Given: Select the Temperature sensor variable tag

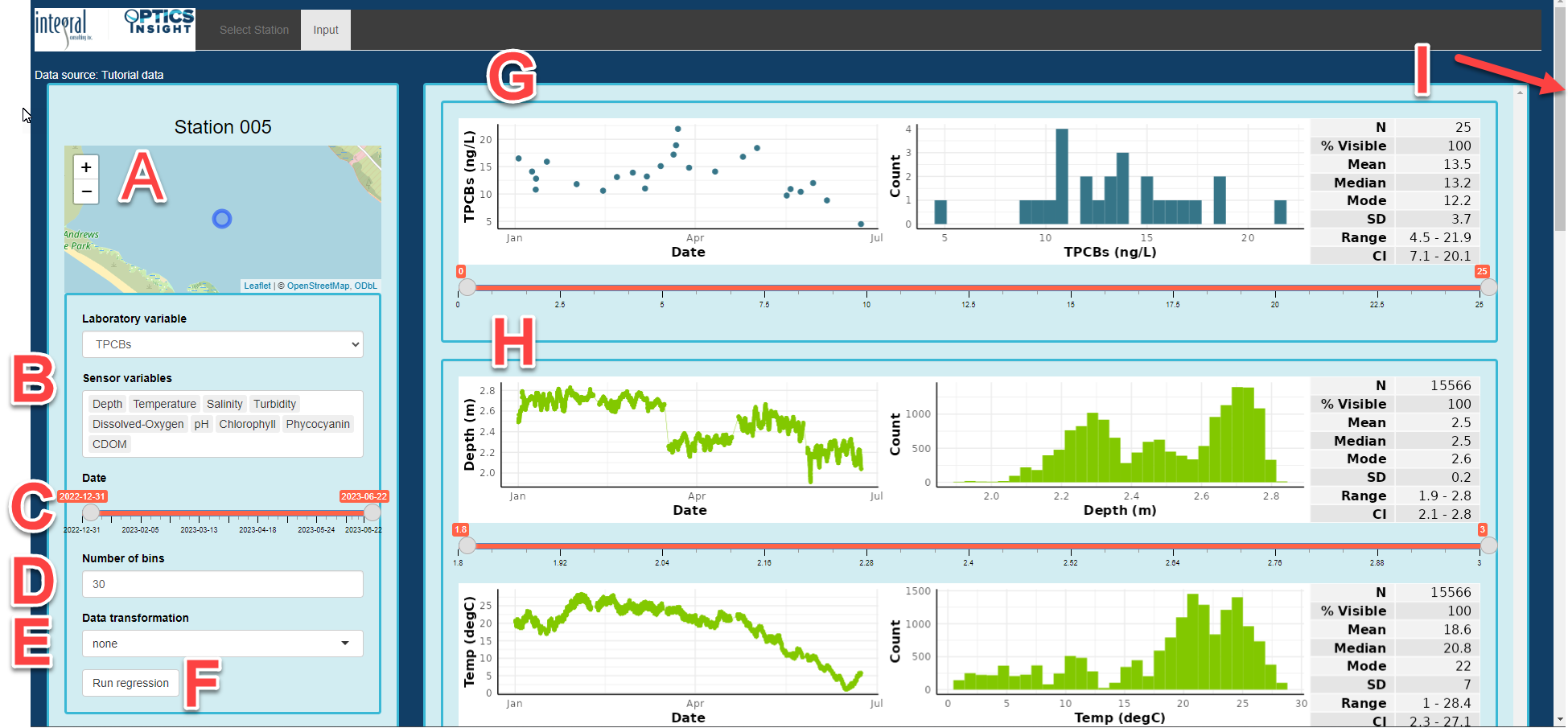Looking at the screenshot, I should click(x=164, y=404).
